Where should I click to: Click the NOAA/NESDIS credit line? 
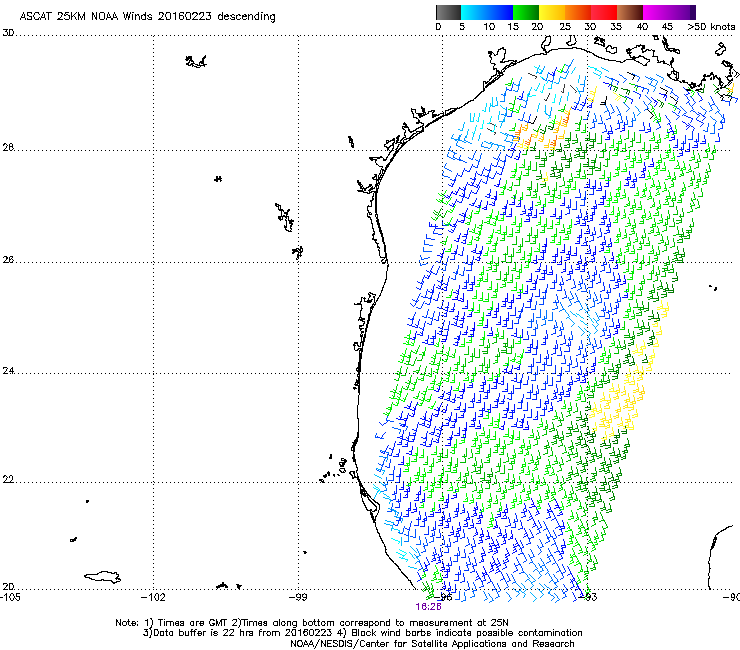pyautogui.click(x=432, y=643)
